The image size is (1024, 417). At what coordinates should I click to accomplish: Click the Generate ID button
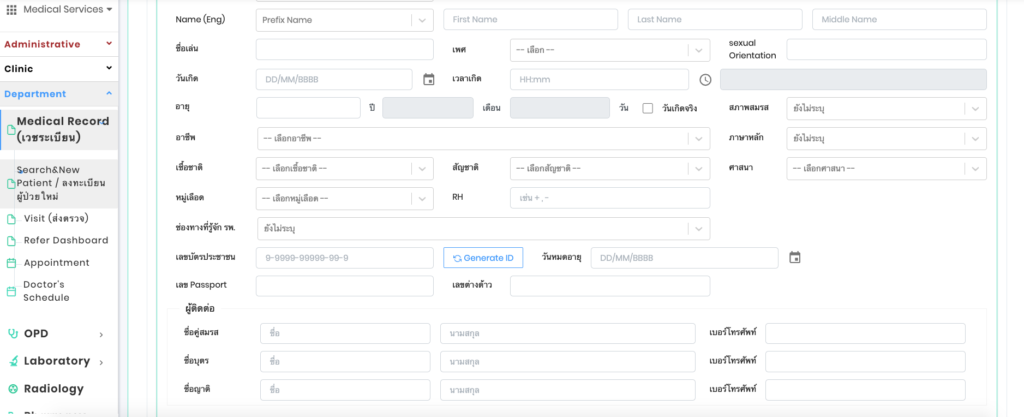(x=483, y=258)
